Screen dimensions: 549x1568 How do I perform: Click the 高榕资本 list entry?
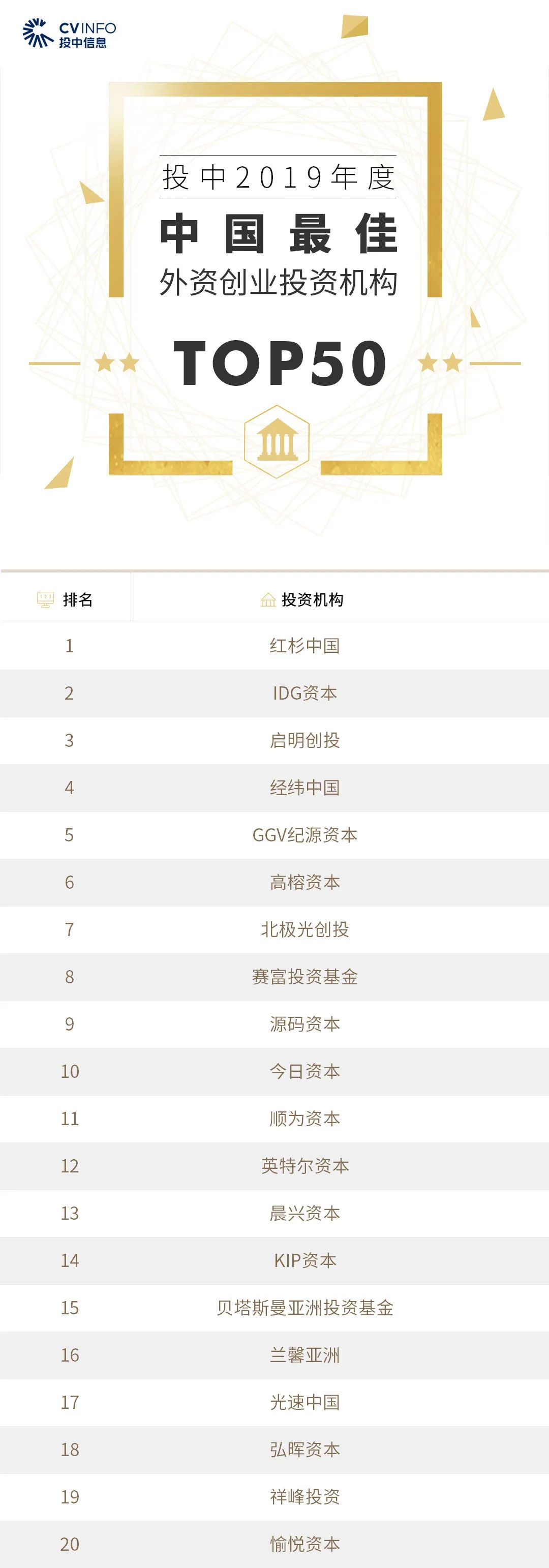point(305,882)
